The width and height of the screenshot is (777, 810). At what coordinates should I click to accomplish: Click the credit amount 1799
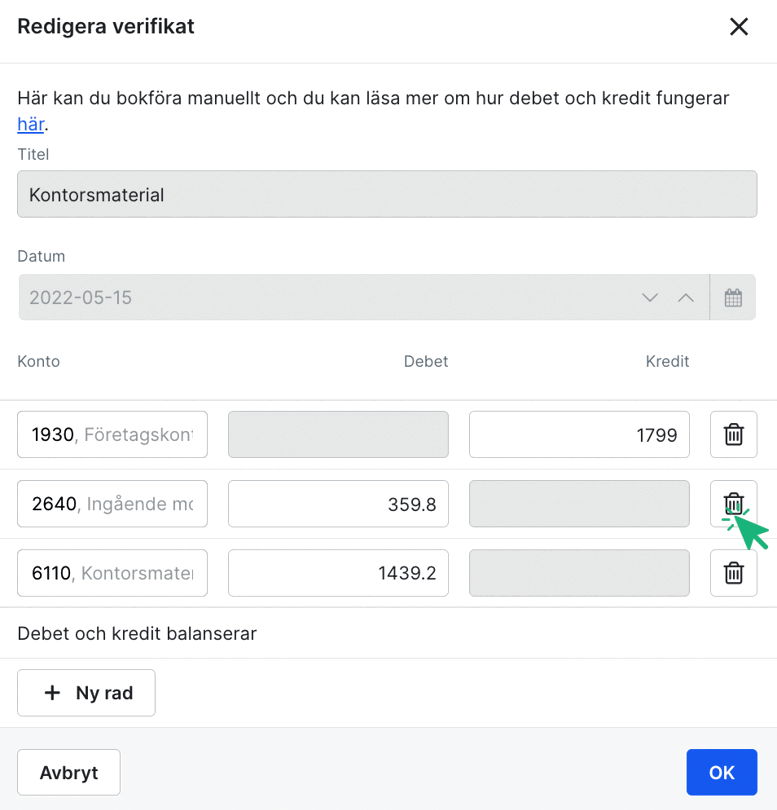click(x=579, y=434)
